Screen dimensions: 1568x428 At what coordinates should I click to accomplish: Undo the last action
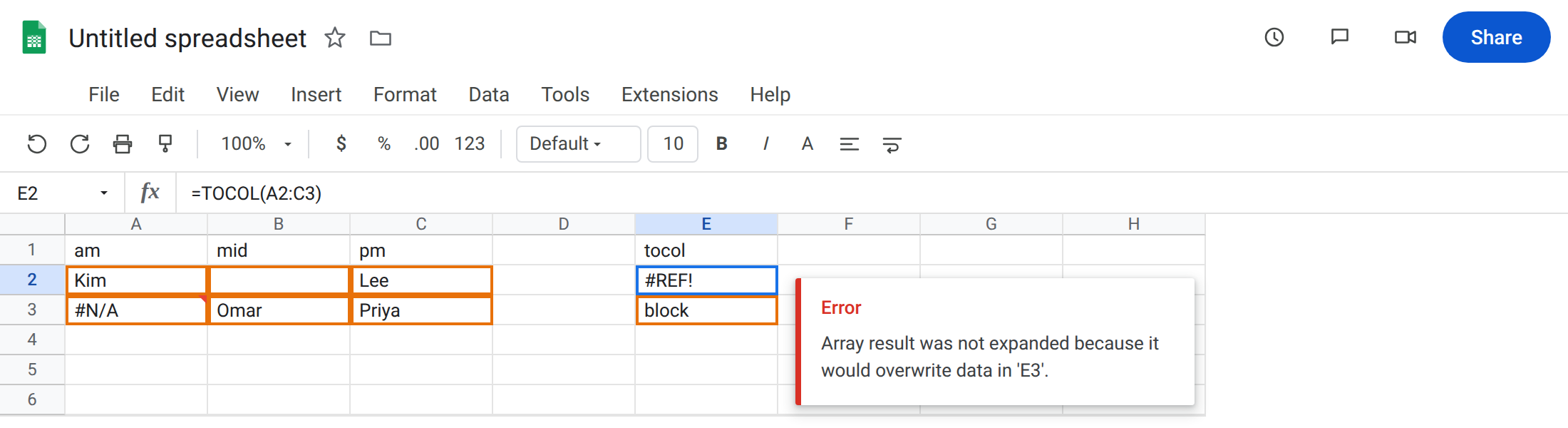click(37, 144)
